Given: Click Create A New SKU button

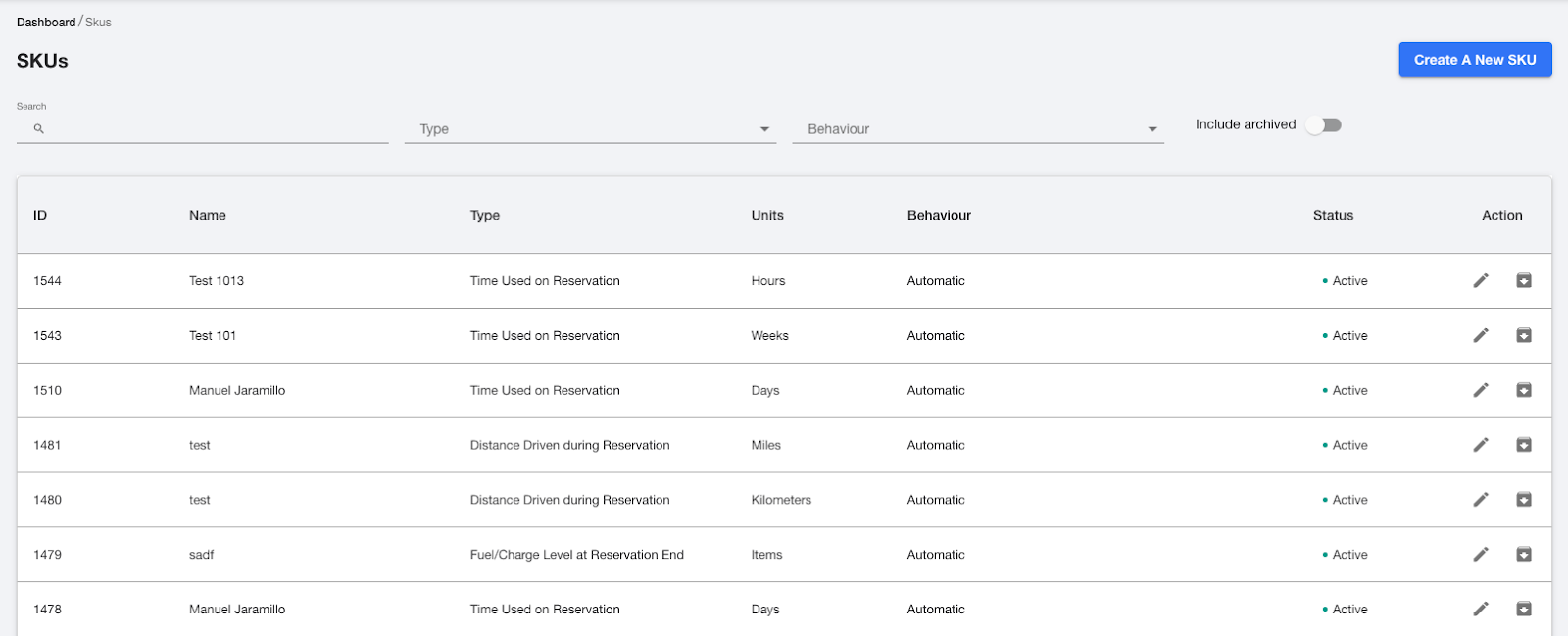Looking at the screenshot, I should point(1475,60).
